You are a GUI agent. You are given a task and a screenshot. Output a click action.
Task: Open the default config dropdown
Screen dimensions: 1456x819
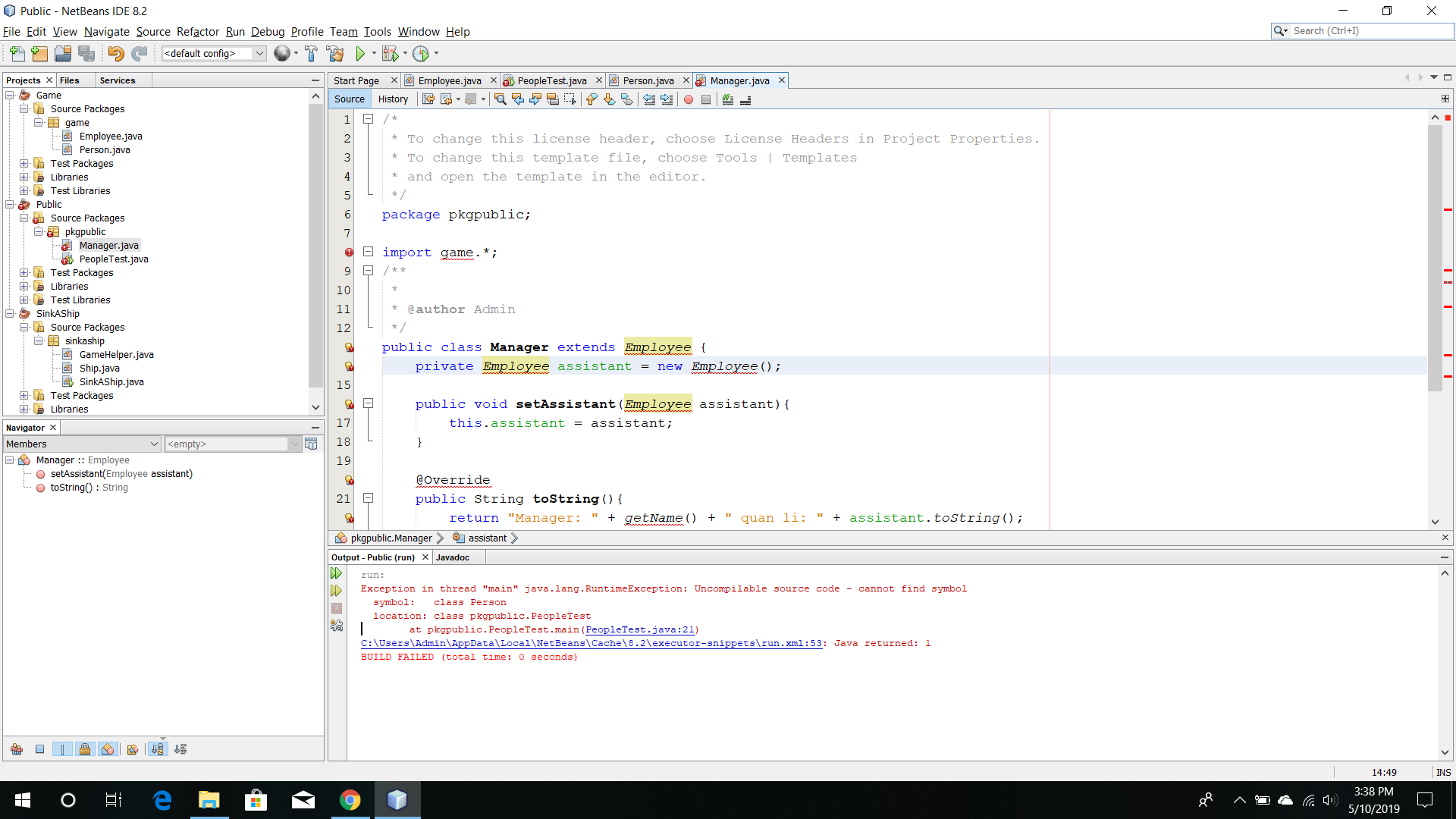click(x=259, y=54)
